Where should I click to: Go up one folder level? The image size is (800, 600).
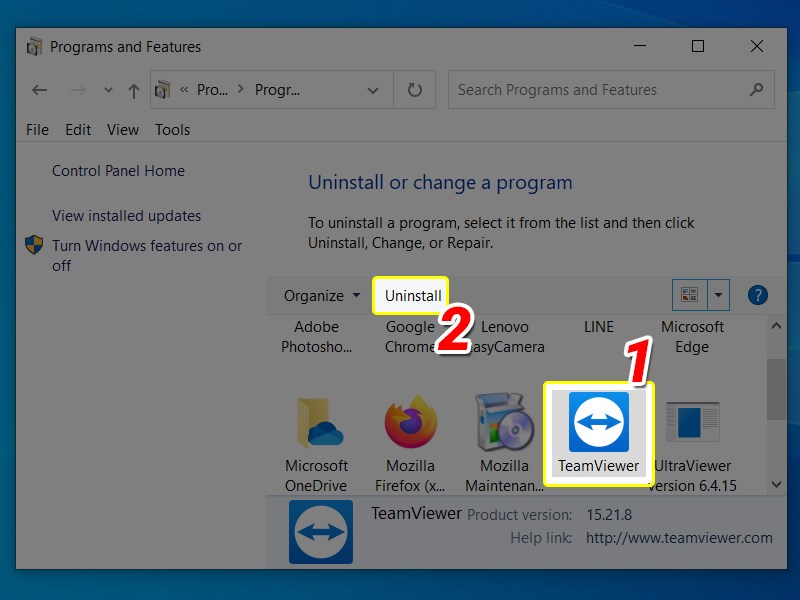[x=134, y=91]
